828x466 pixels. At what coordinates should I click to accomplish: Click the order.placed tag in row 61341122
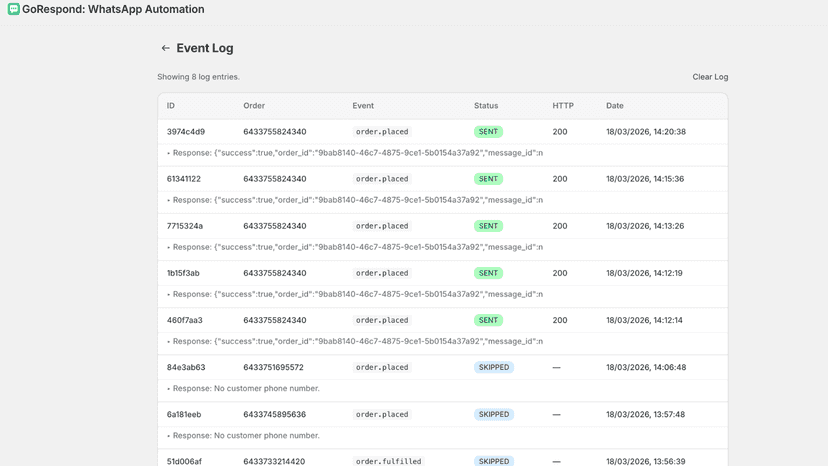coord(382,179)
